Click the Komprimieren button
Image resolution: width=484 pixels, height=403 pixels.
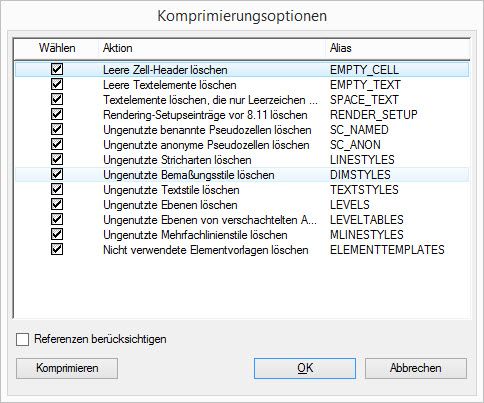(67, 368)
